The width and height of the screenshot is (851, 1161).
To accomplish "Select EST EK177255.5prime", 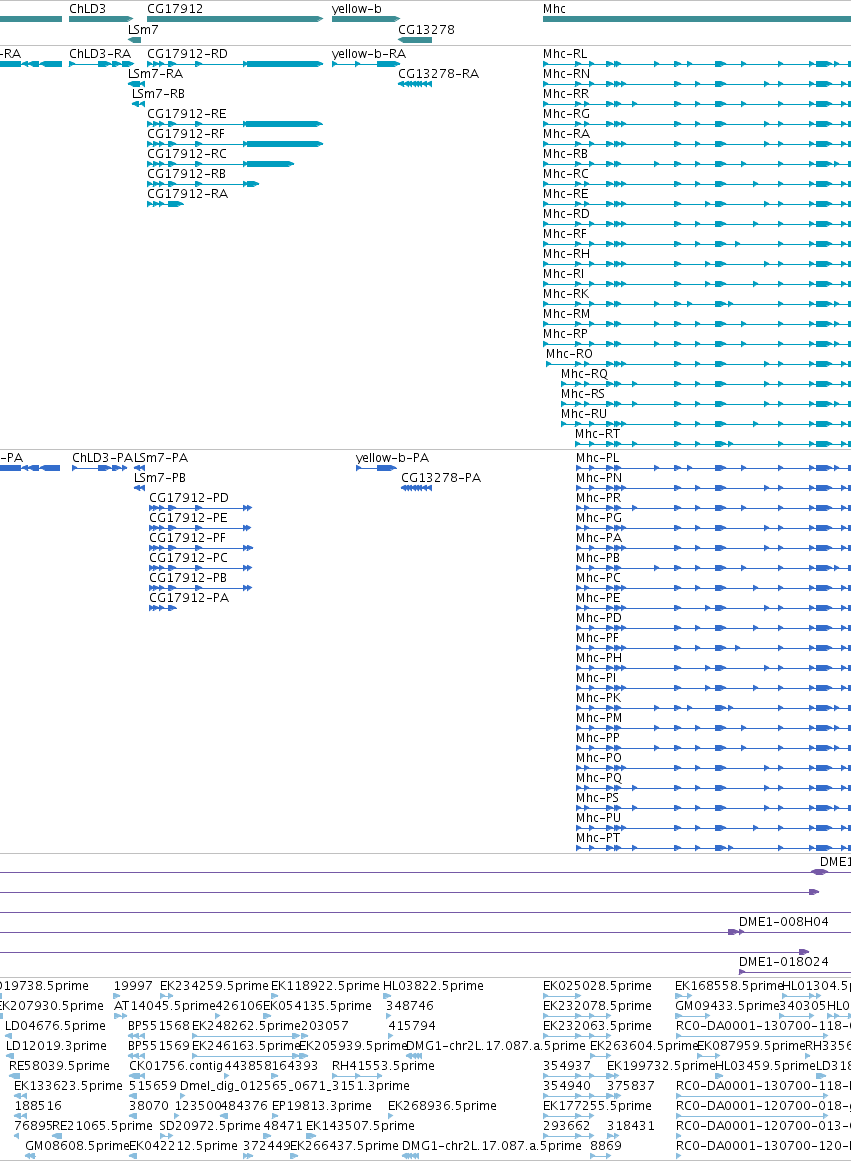I will tap(597, 1106).
